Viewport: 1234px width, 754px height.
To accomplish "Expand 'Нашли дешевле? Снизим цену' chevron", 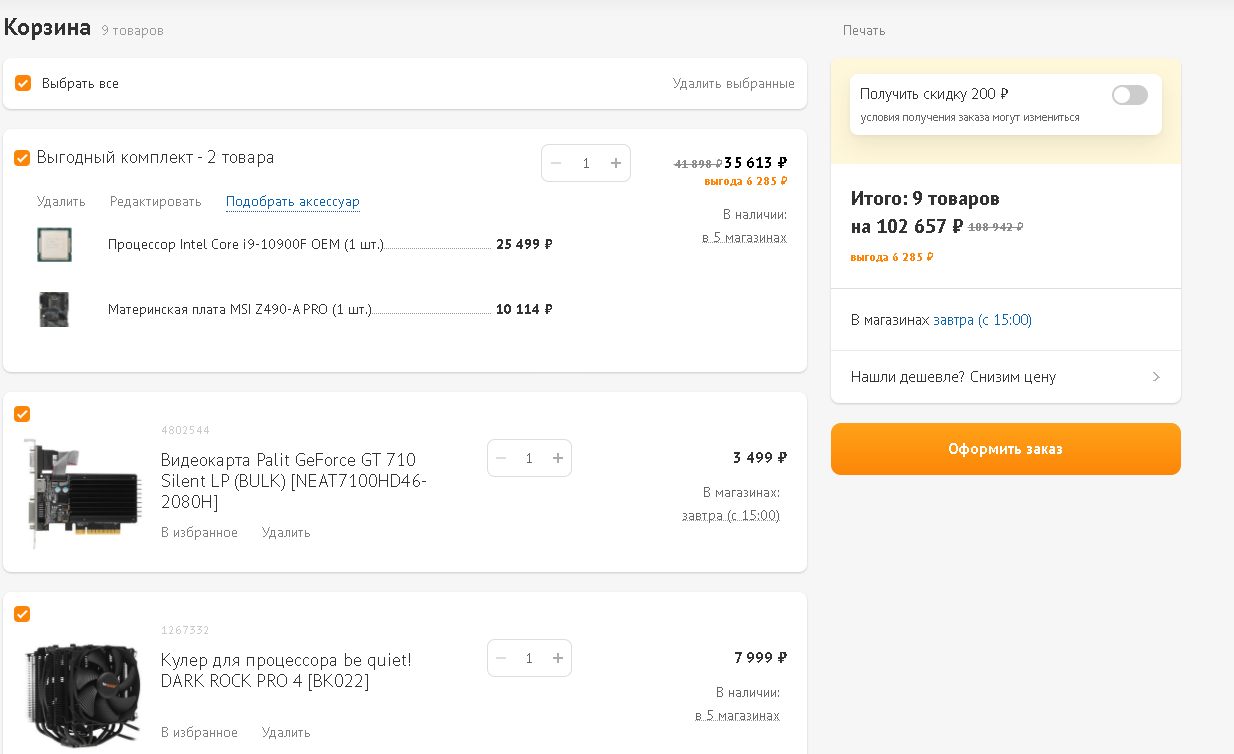I will pyautogui.click(x=1156, y=377).
